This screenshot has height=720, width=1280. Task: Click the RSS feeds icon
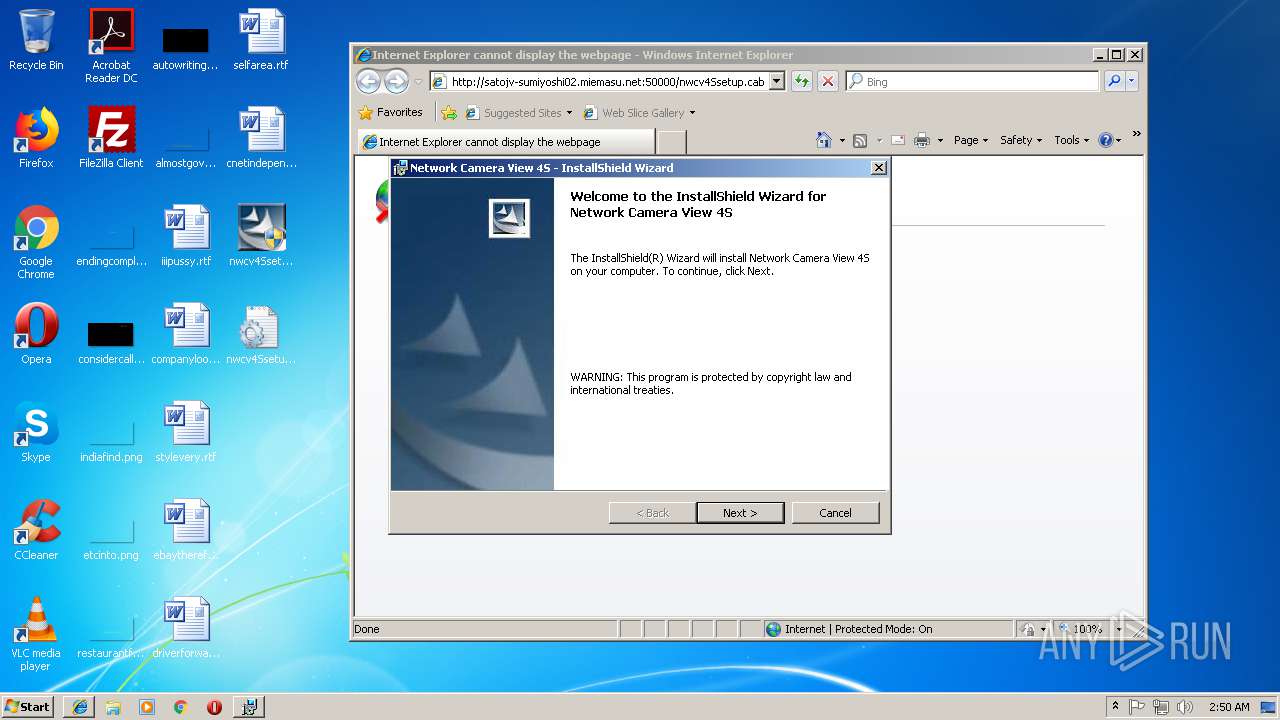coord(860,140)
